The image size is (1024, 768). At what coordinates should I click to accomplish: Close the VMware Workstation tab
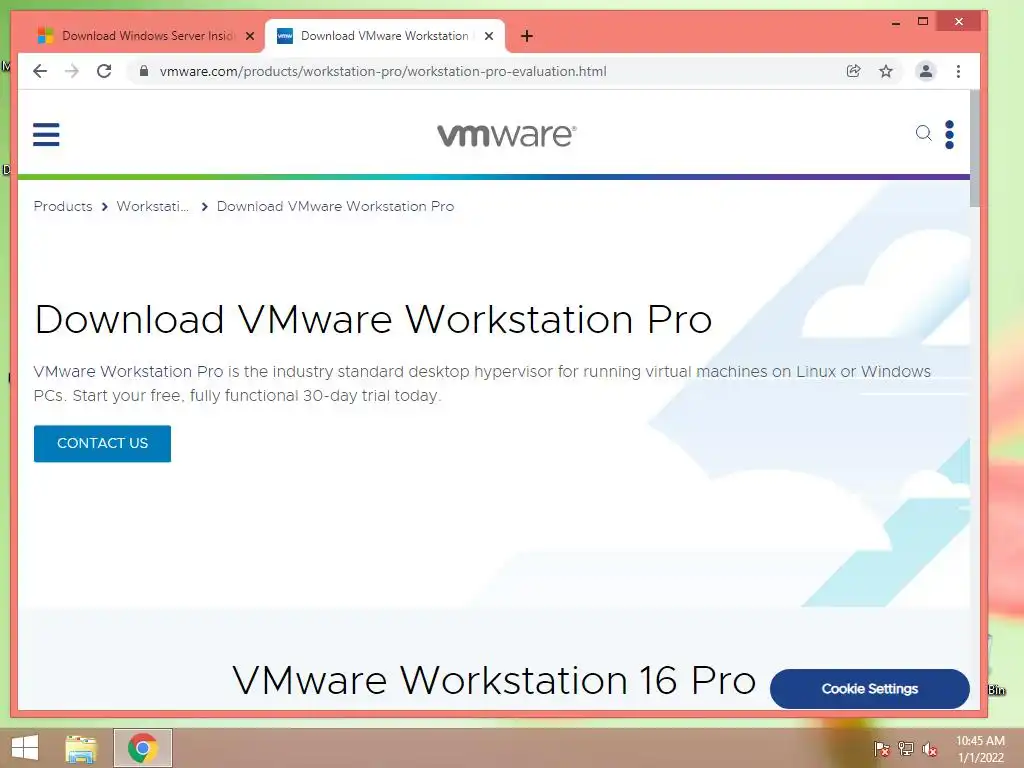coord(488,37)
